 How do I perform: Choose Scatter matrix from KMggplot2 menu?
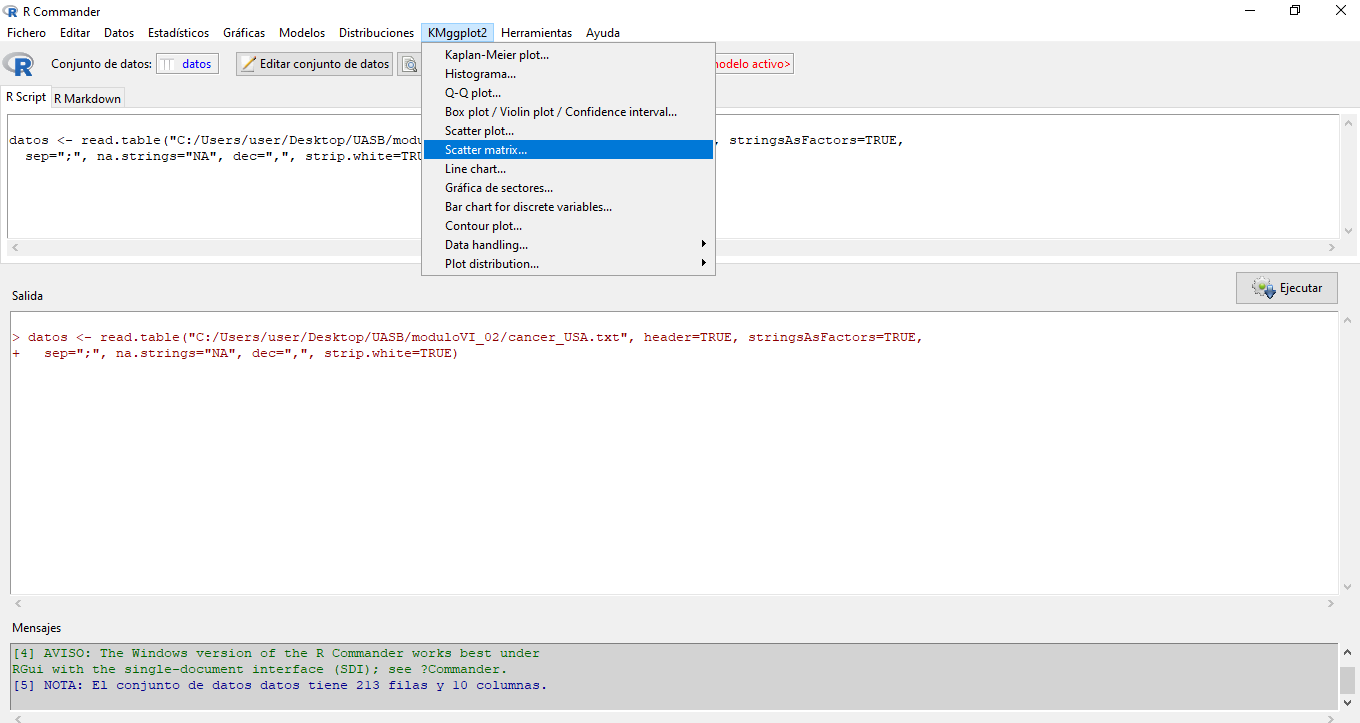[486, 150]
